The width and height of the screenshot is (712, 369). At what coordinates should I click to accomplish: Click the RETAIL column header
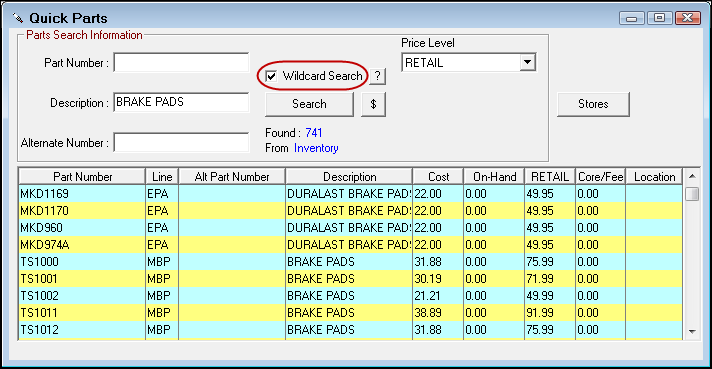point(550,177)
